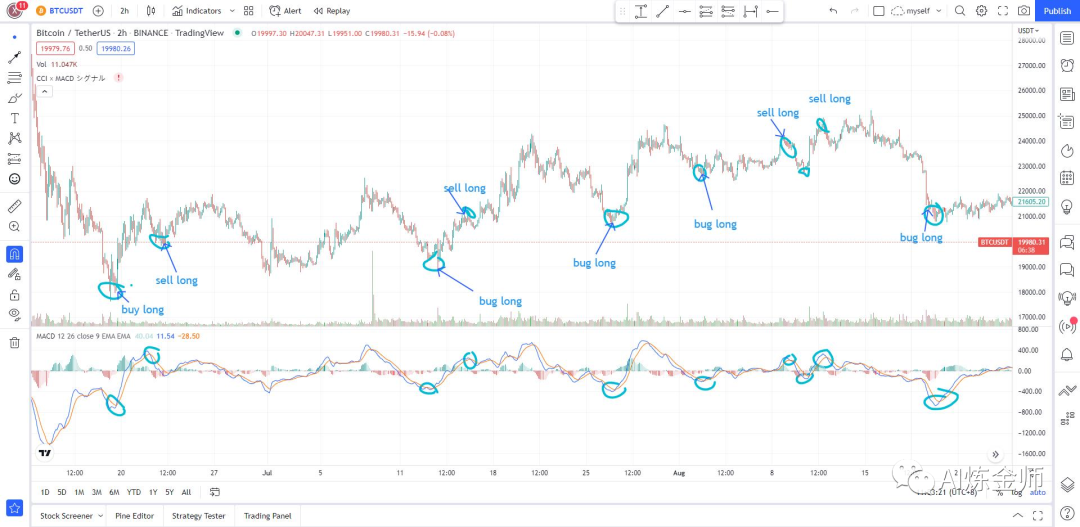This screenshot has height=527, width=1080.
Task: Click the Alert clock icon in top toolbar
Action: coord(285,11)
